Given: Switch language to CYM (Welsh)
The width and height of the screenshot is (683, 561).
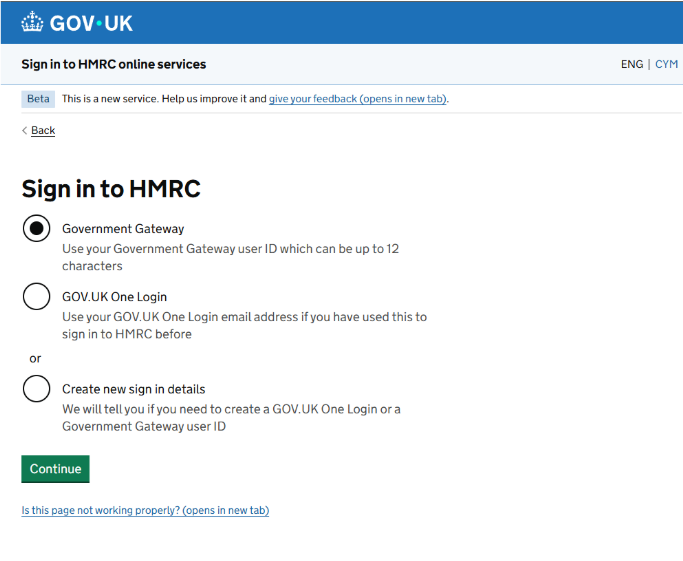Looking at the screenshot, I should 666,64.
